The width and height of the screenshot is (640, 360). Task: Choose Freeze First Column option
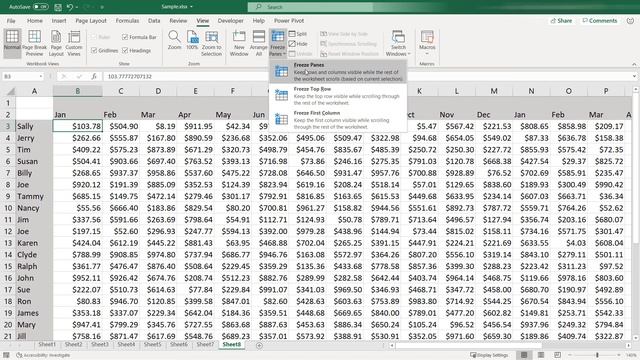click(338, 120)
